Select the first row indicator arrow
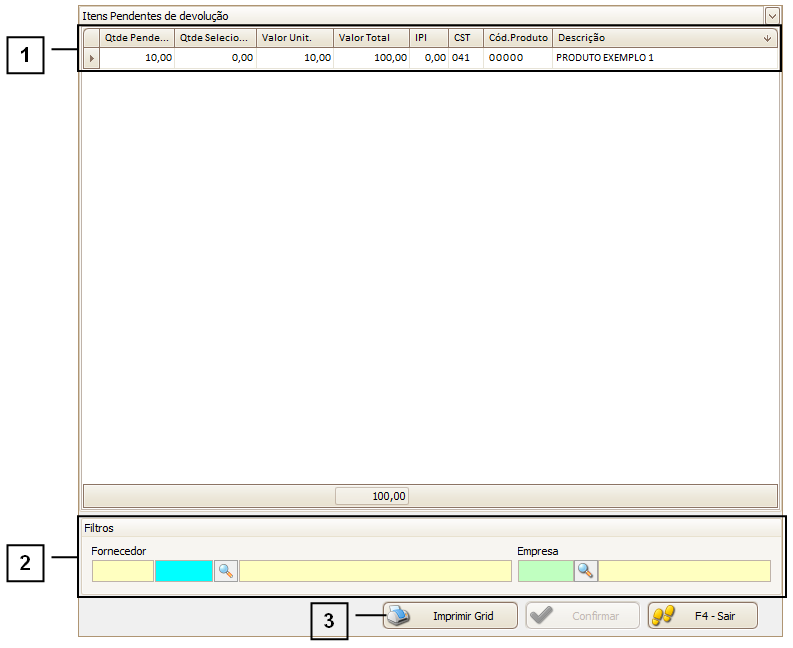Viewport: 793px width, 648px height. 92,59
